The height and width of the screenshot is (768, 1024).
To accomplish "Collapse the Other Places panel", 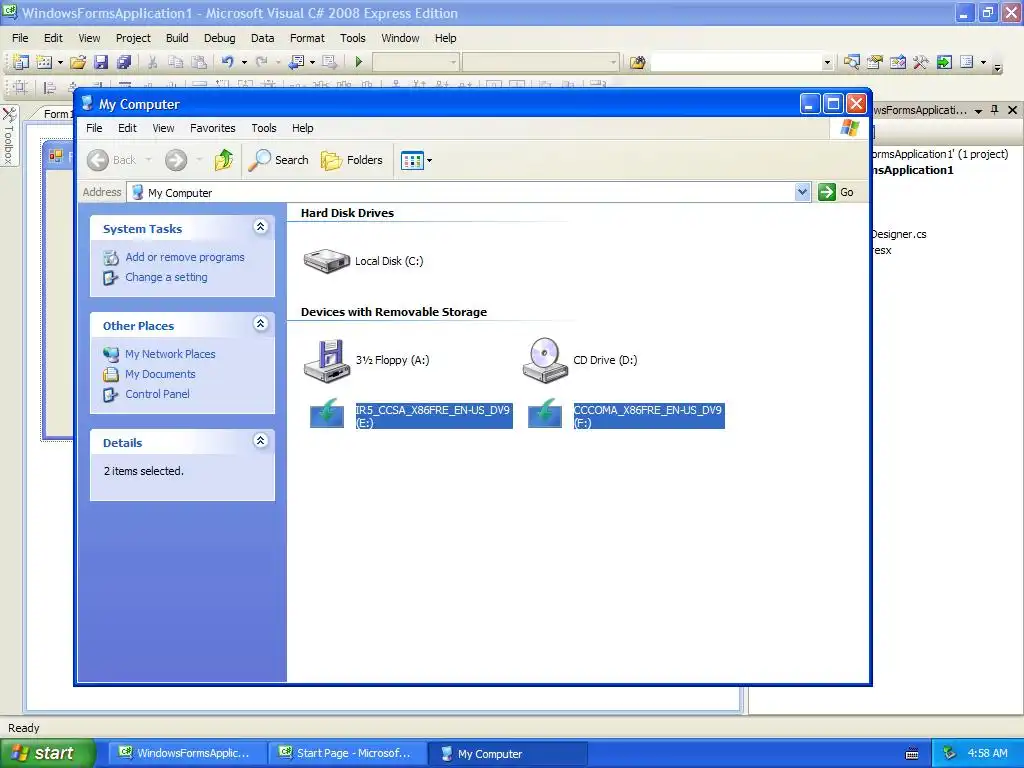I will 261,323.
